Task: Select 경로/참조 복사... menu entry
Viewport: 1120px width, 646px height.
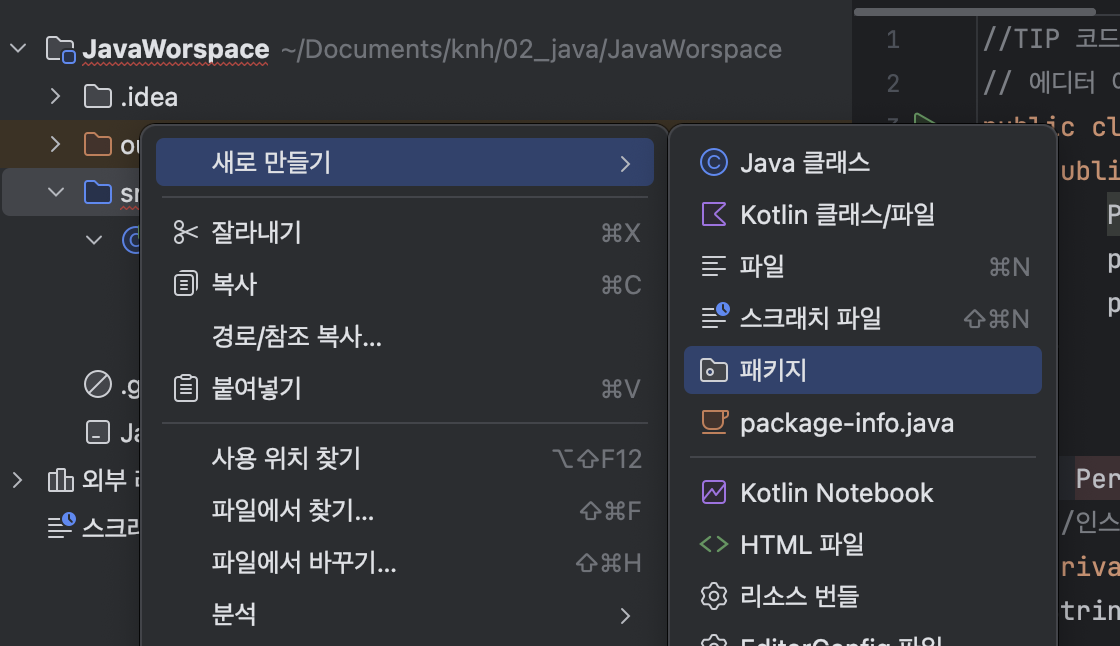Action: point(404,336)
